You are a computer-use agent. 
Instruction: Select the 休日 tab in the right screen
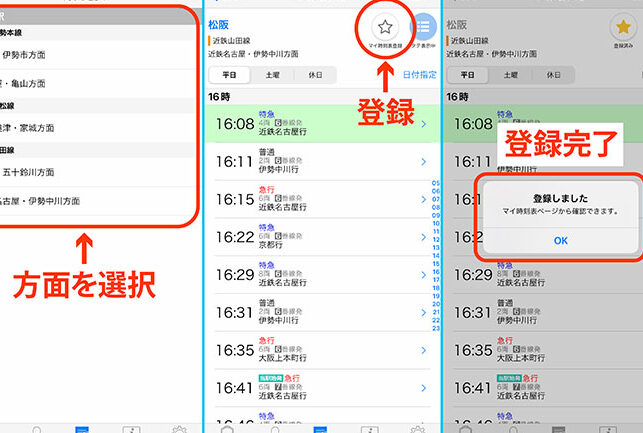click(553, 75)
